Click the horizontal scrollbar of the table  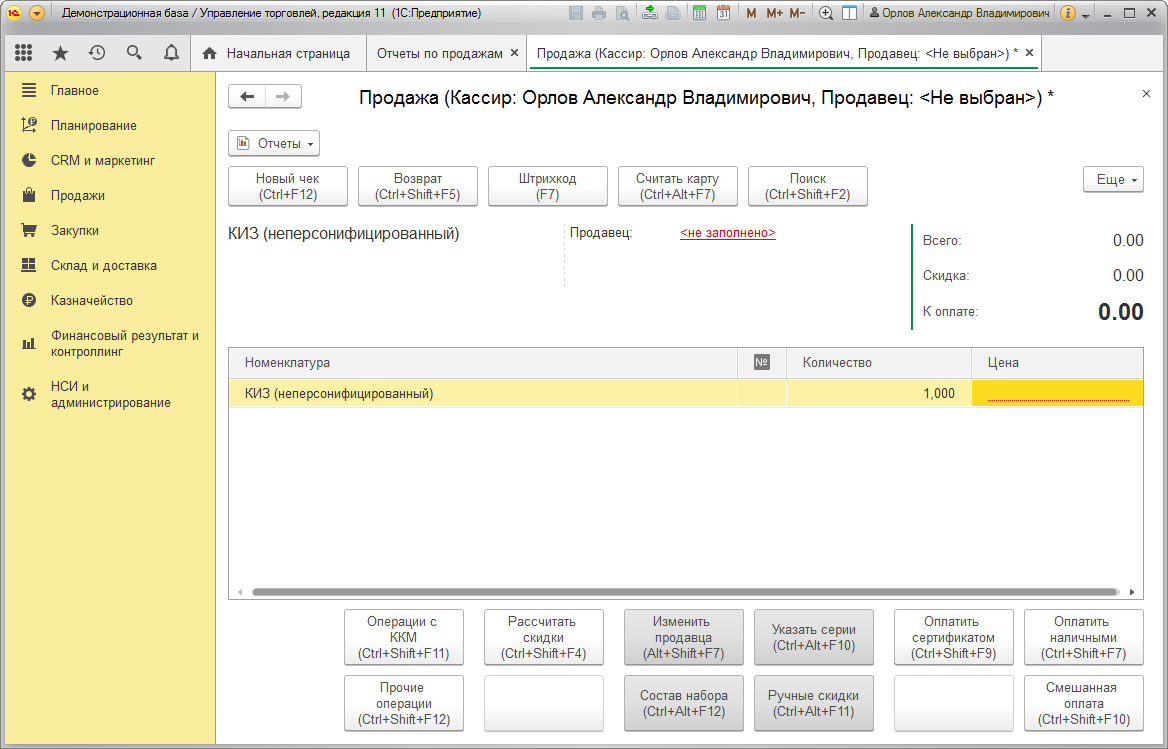pyautogui.click(x=685, y=592)
